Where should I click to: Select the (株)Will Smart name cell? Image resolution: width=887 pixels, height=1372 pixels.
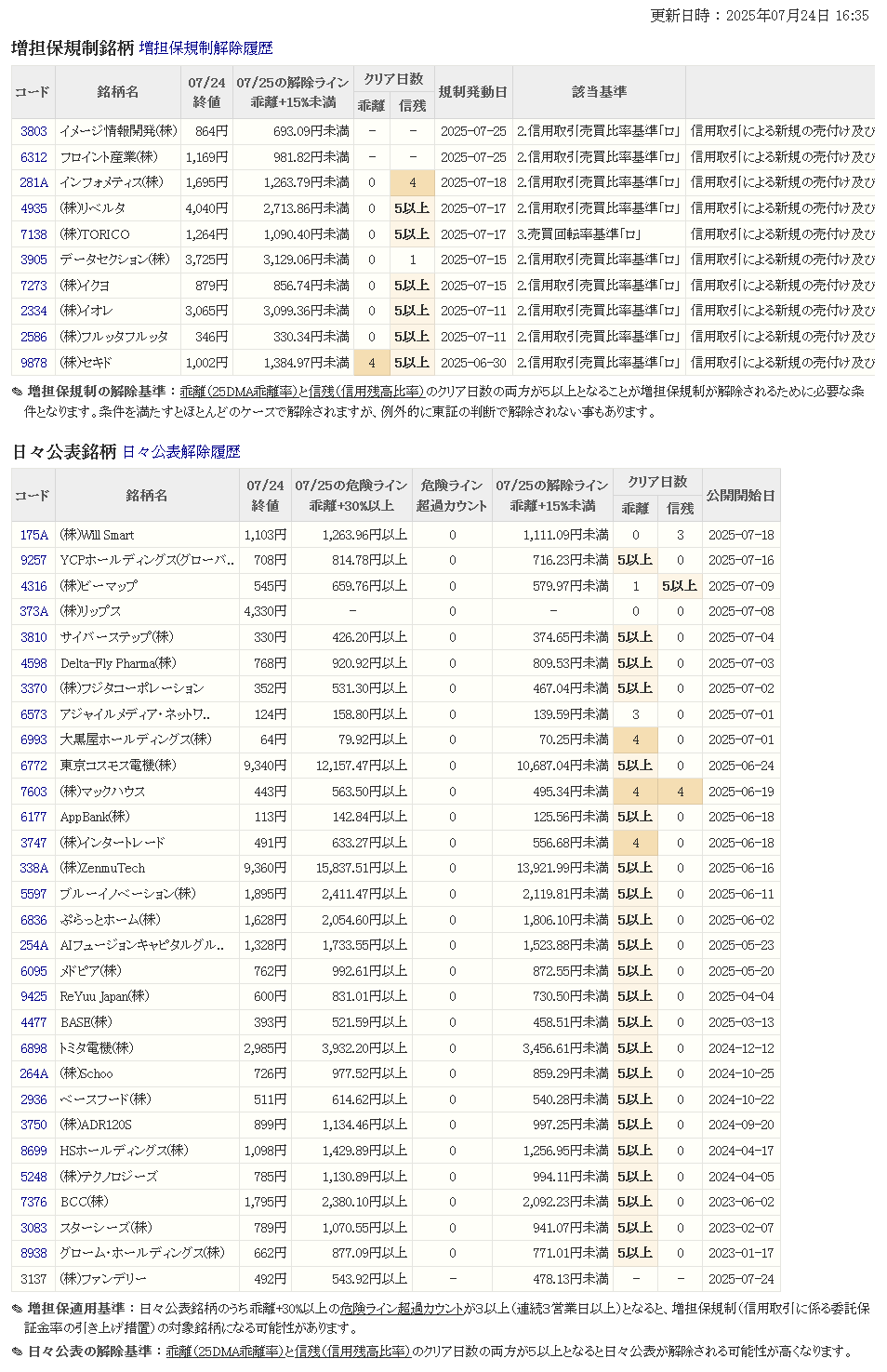pyautogui.click(x=147, y=535)
